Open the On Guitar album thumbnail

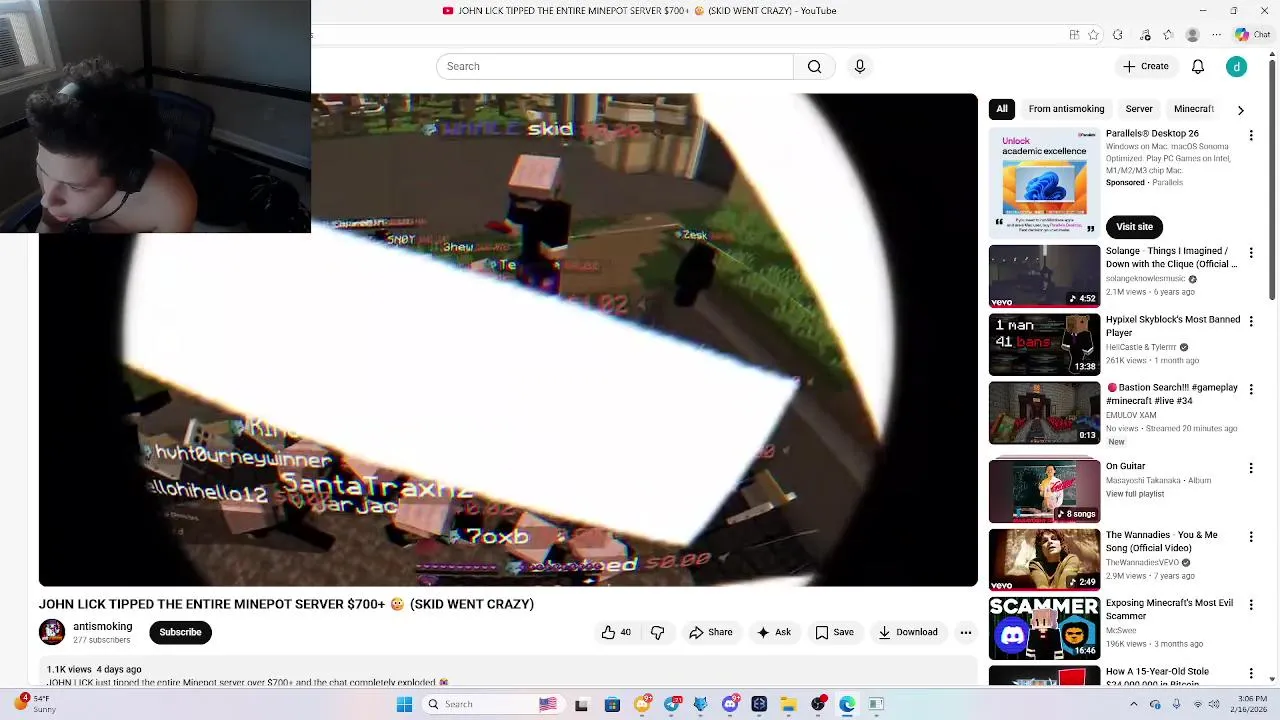pos(1044,490)
